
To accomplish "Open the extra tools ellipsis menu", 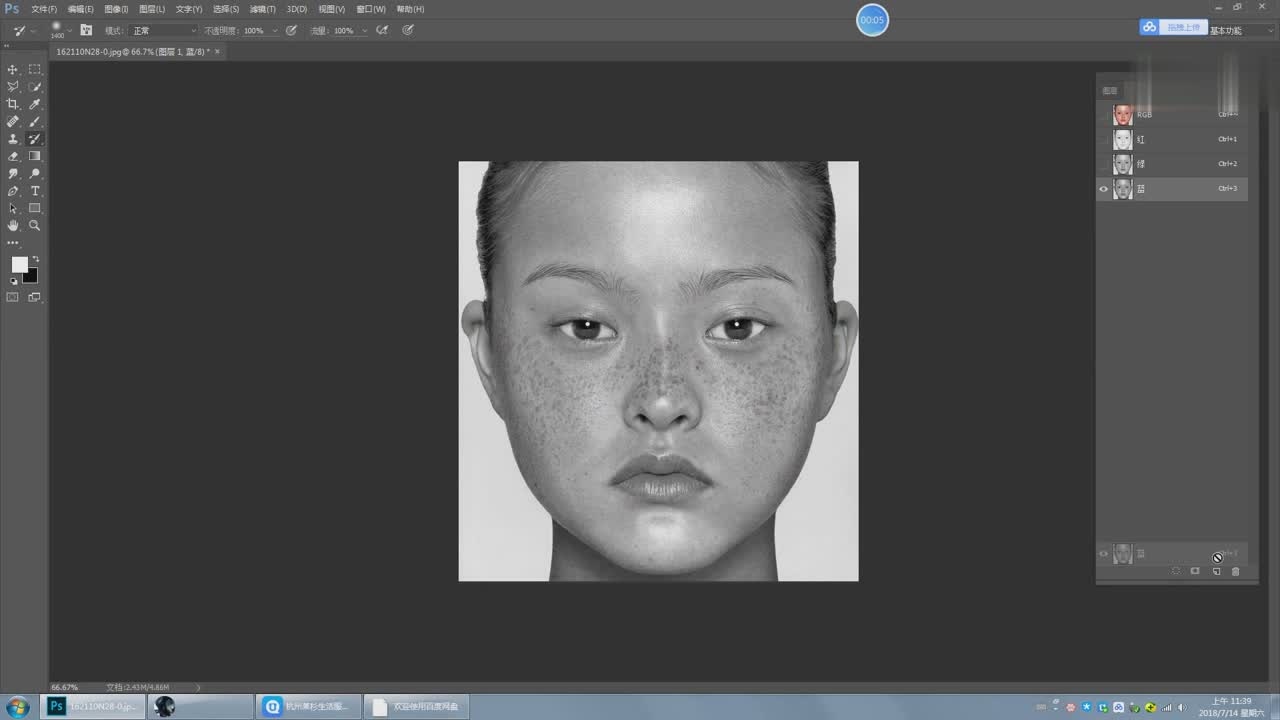I will (x=13, y=243).
